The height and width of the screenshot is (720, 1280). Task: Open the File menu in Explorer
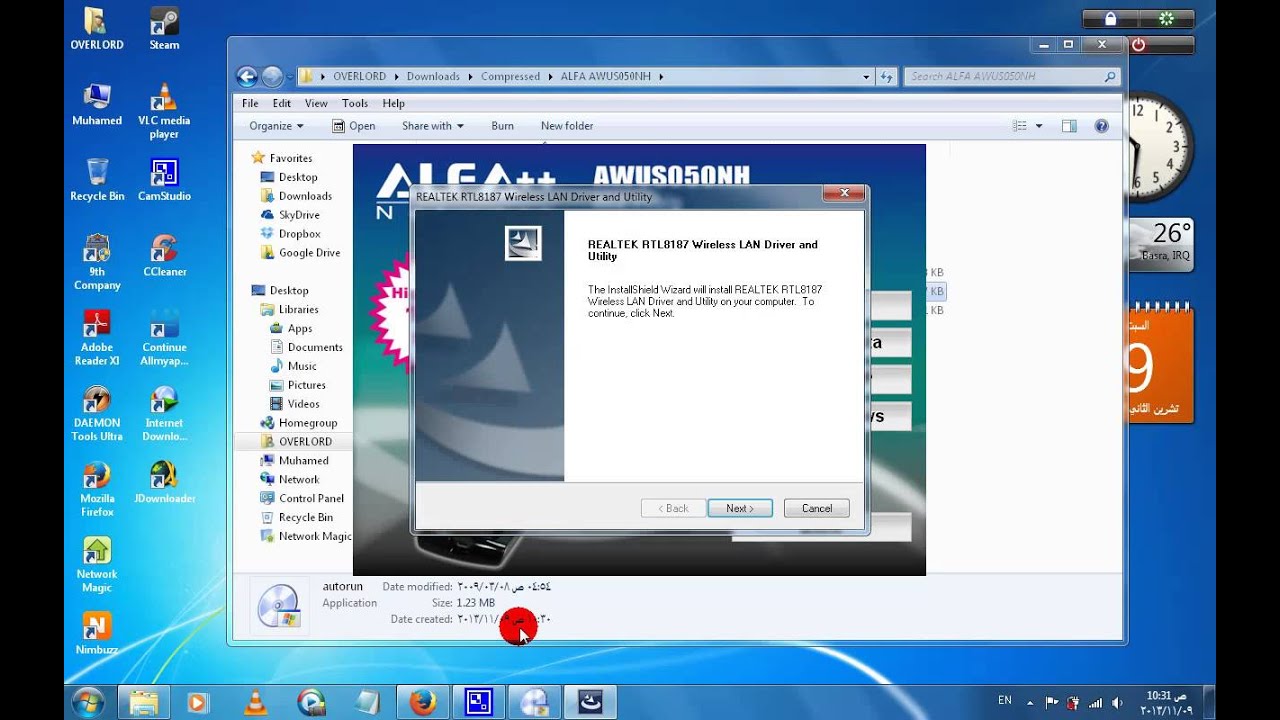[250, 103]
